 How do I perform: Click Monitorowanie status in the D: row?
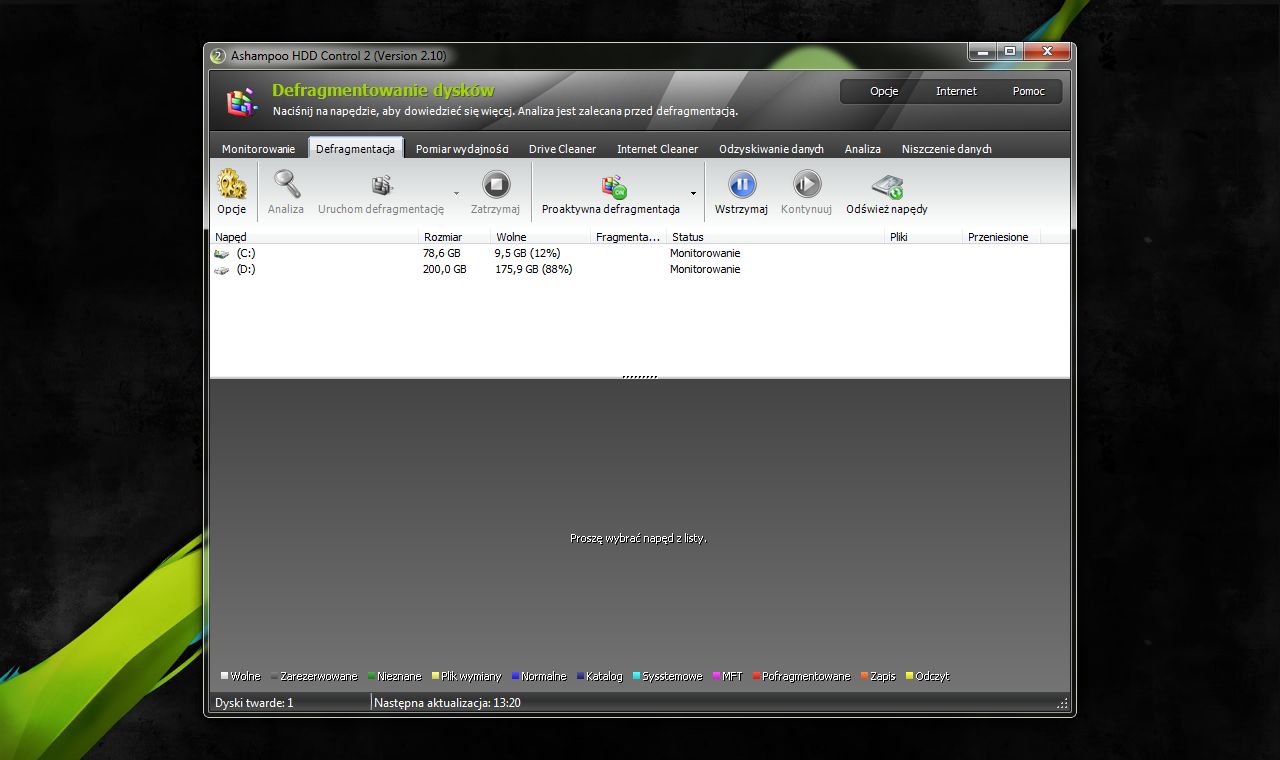click(x=705, y=270)
